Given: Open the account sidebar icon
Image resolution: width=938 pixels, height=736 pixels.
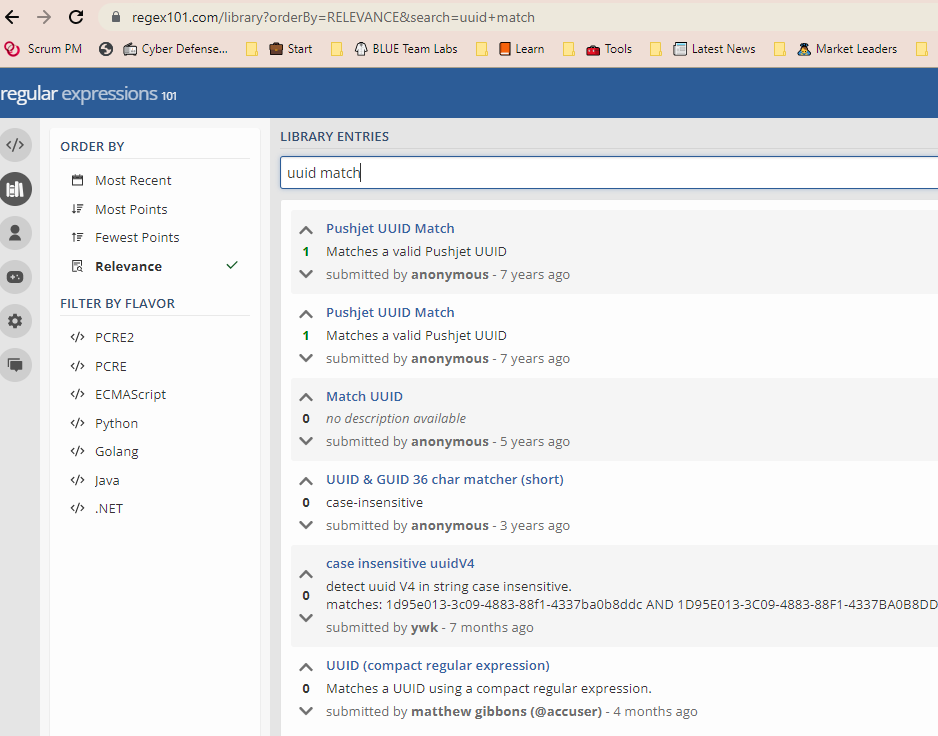Looking at the screenshot, I should pyautogui.click(x=15, y=233).
